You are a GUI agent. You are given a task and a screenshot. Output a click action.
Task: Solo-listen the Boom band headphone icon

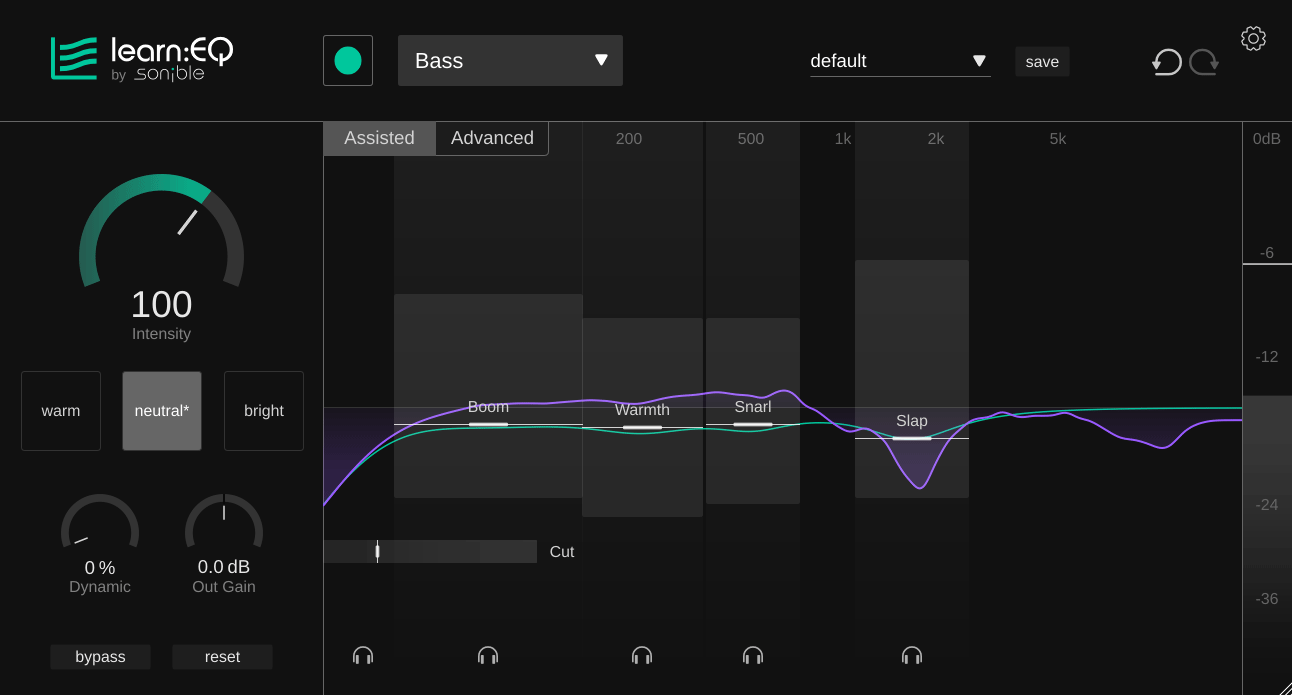488,656
